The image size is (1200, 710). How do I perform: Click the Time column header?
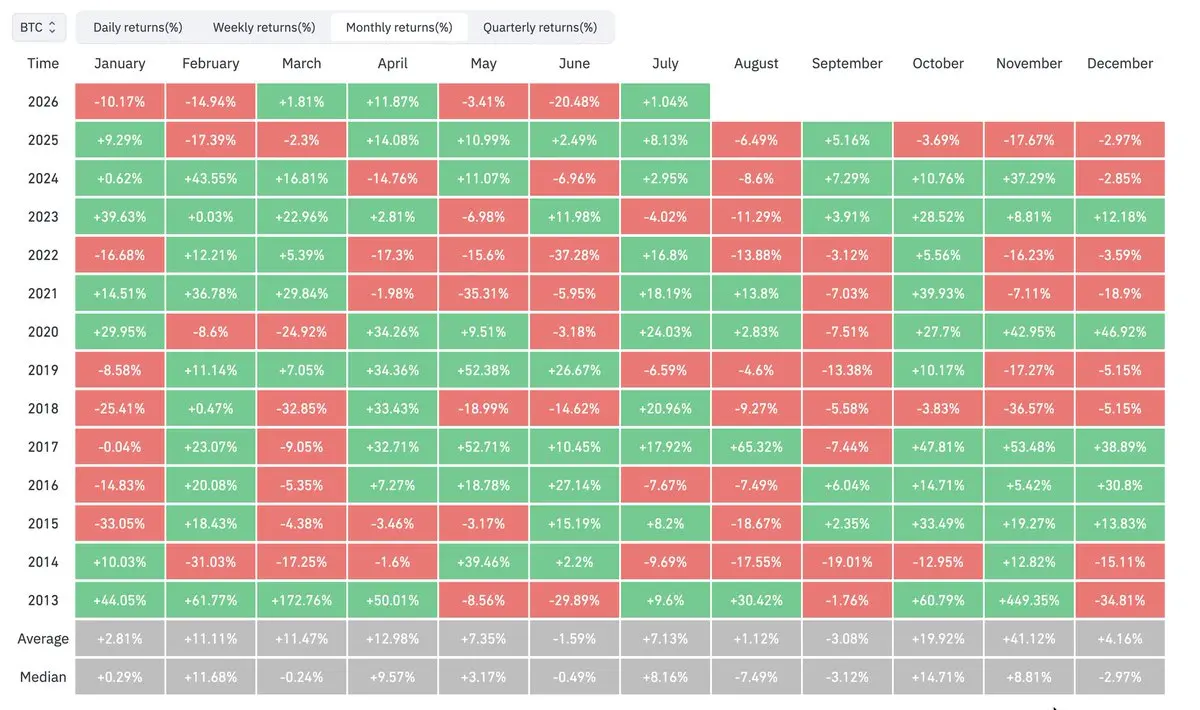pos(43,63)
